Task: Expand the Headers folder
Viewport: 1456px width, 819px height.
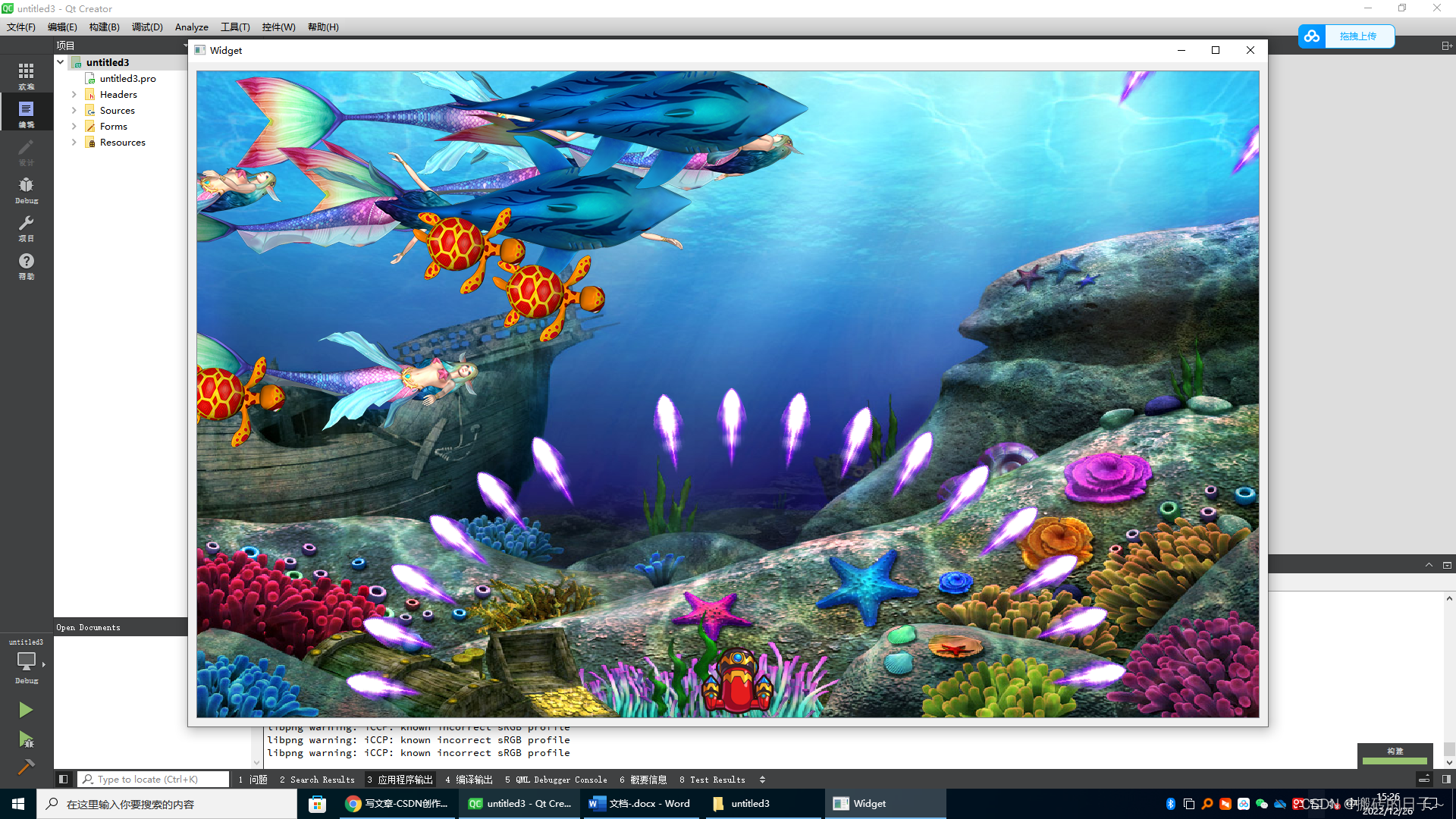Action: tap(74, 95)
